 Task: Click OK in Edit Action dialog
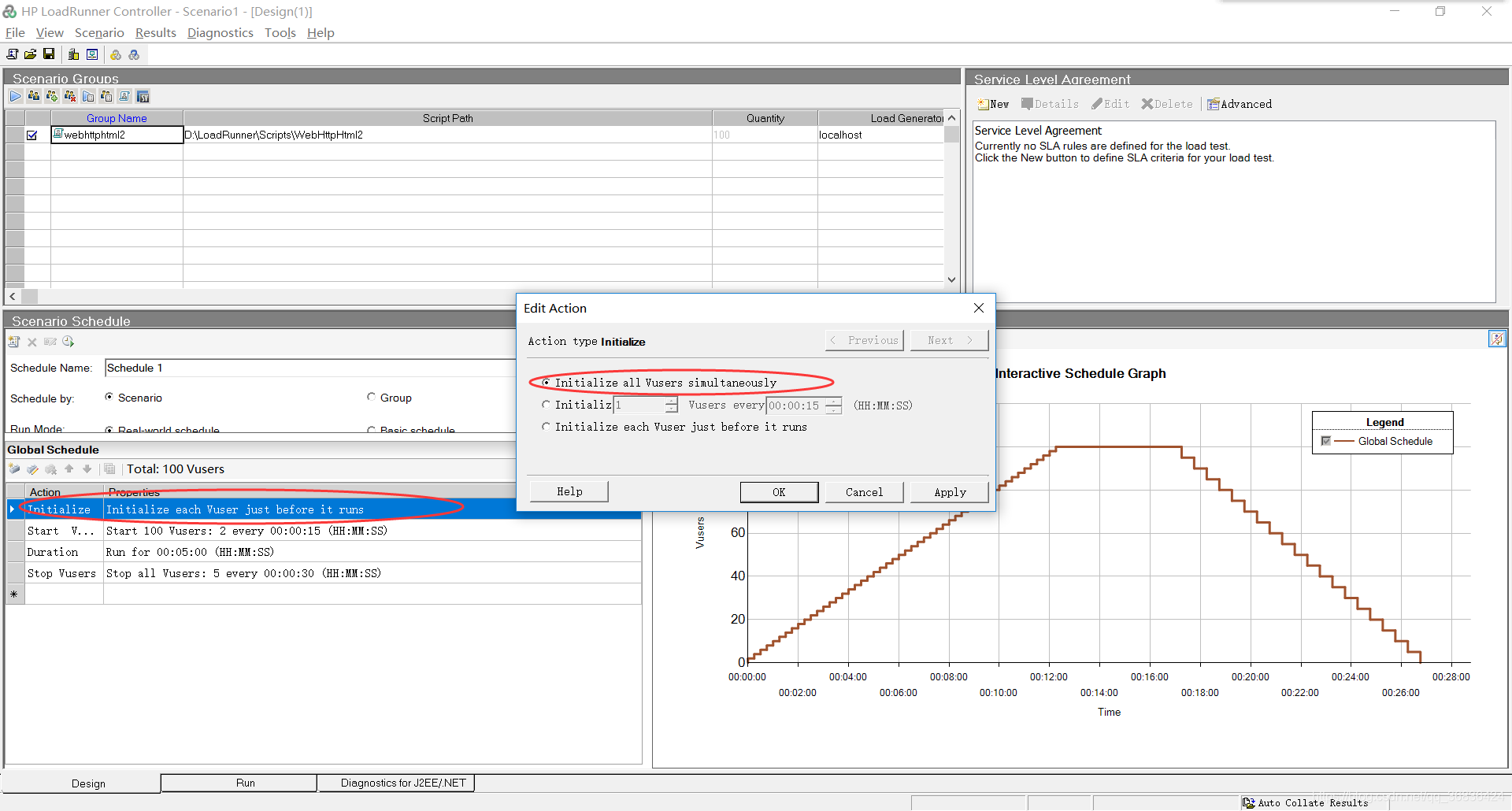coord(779,492)
